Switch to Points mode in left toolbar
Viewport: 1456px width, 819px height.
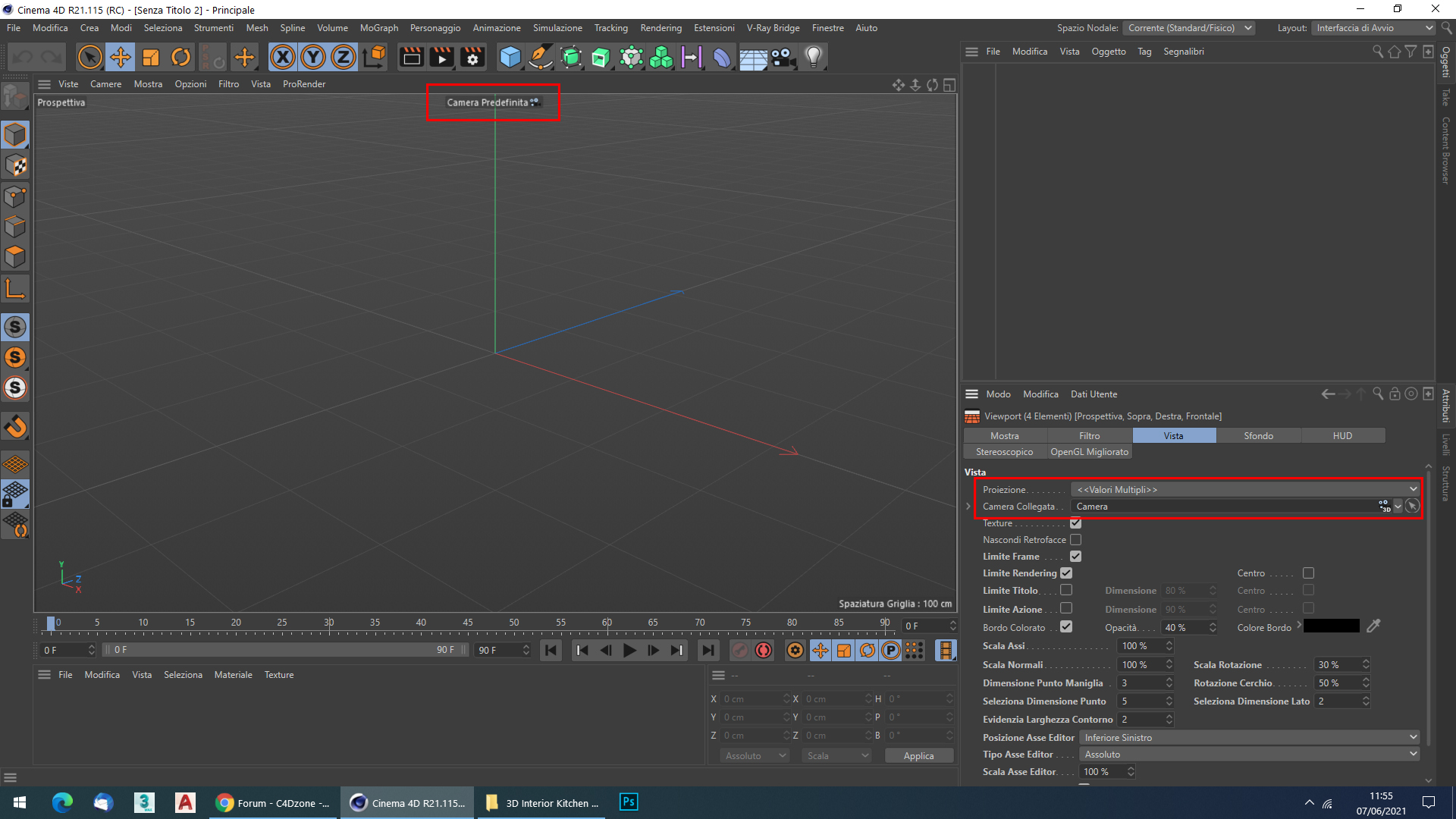pos(15,196)
